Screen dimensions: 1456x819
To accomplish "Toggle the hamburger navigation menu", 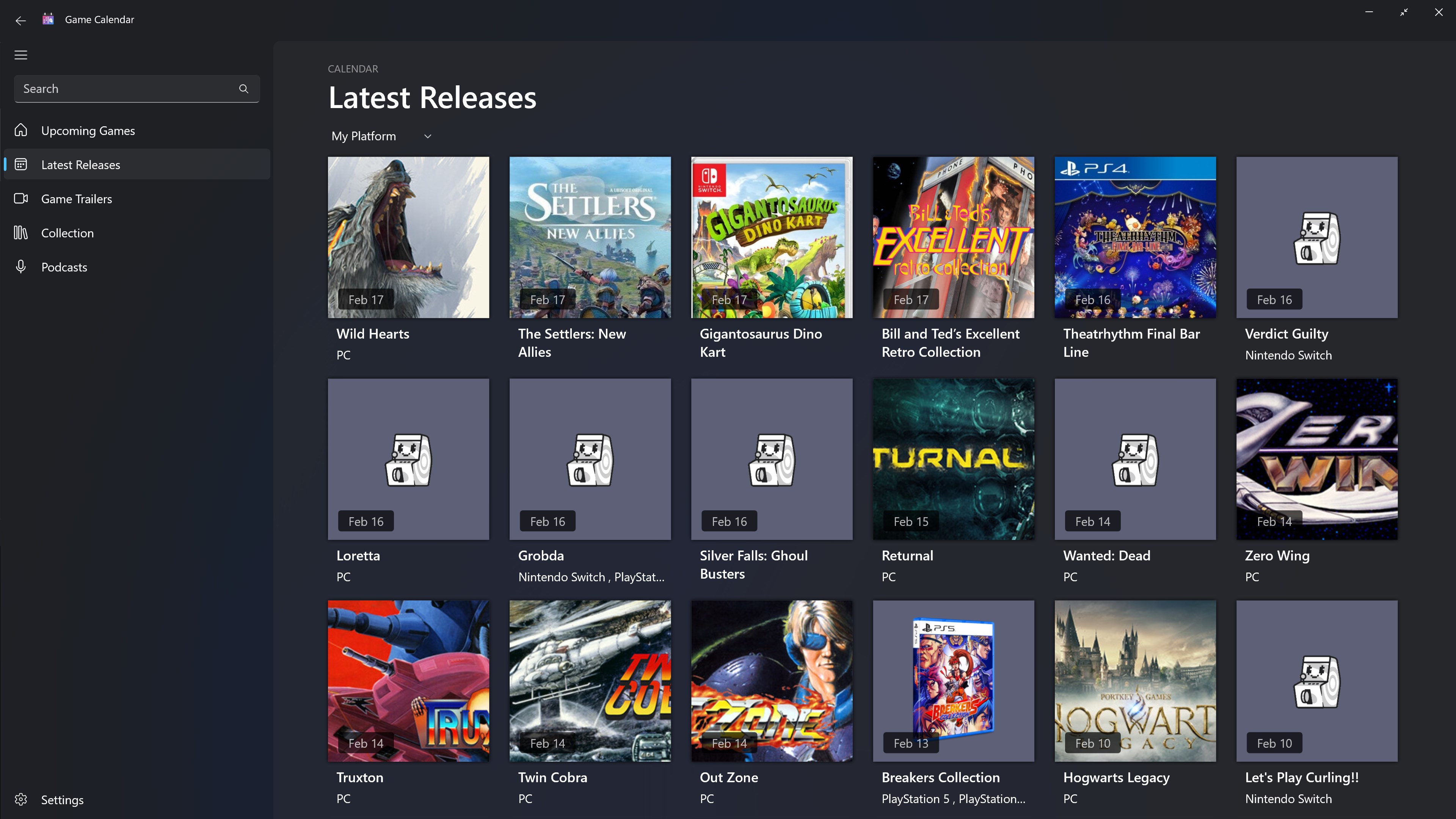I will pyautogui.click(x=21, y=55).
